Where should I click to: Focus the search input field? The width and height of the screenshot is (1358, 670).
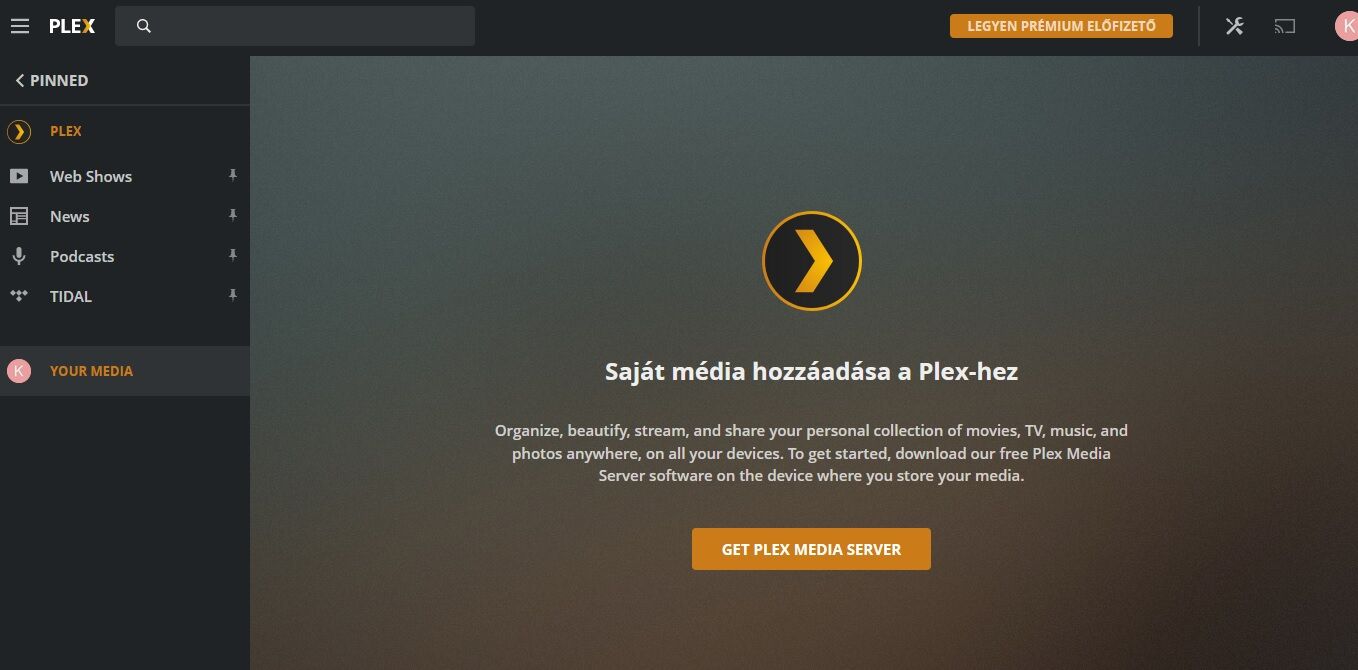click(x=295, y=26)
